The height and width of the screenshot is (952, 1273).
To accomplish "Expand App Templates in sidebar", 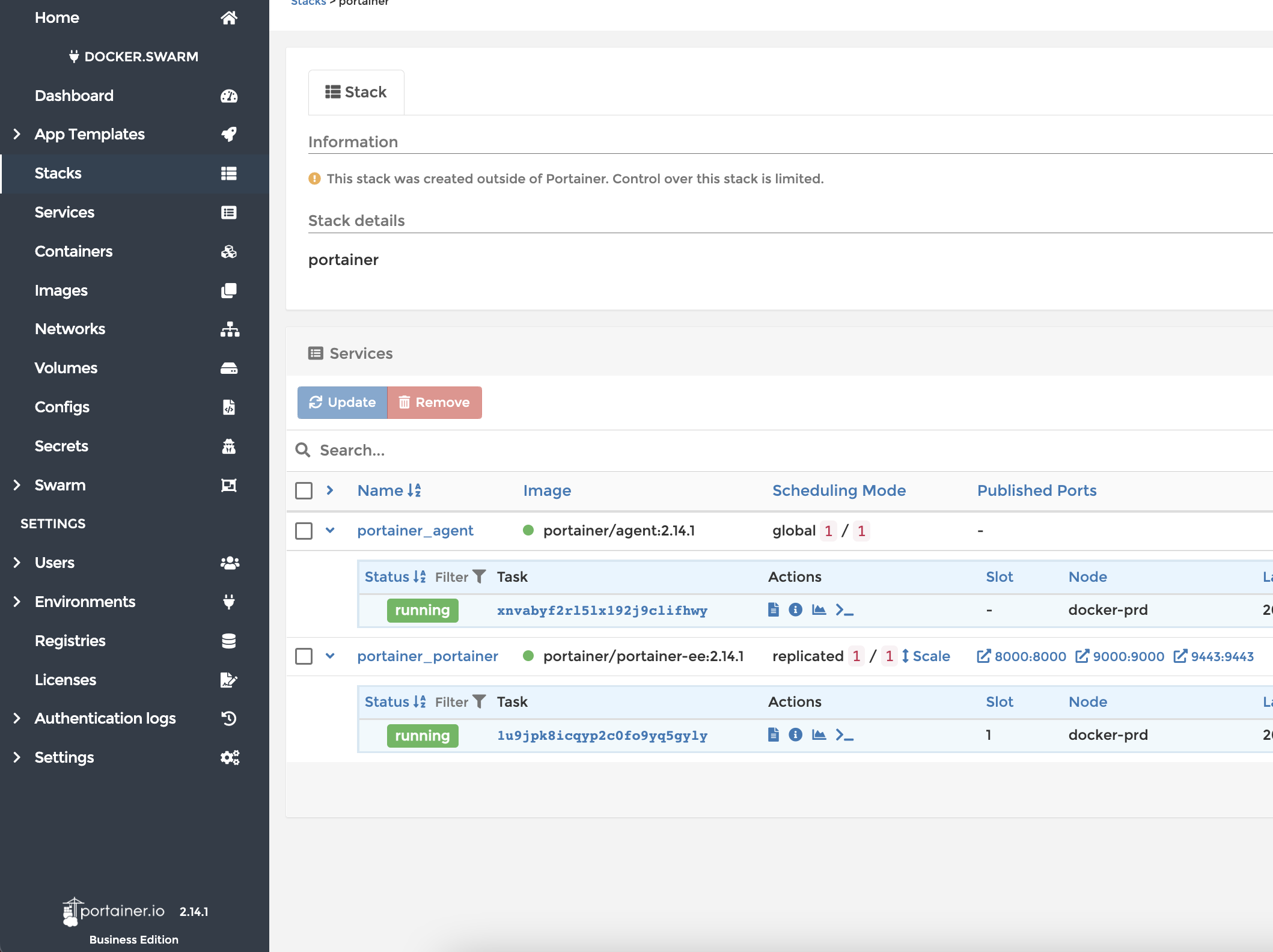I will (x=17, y=134).
